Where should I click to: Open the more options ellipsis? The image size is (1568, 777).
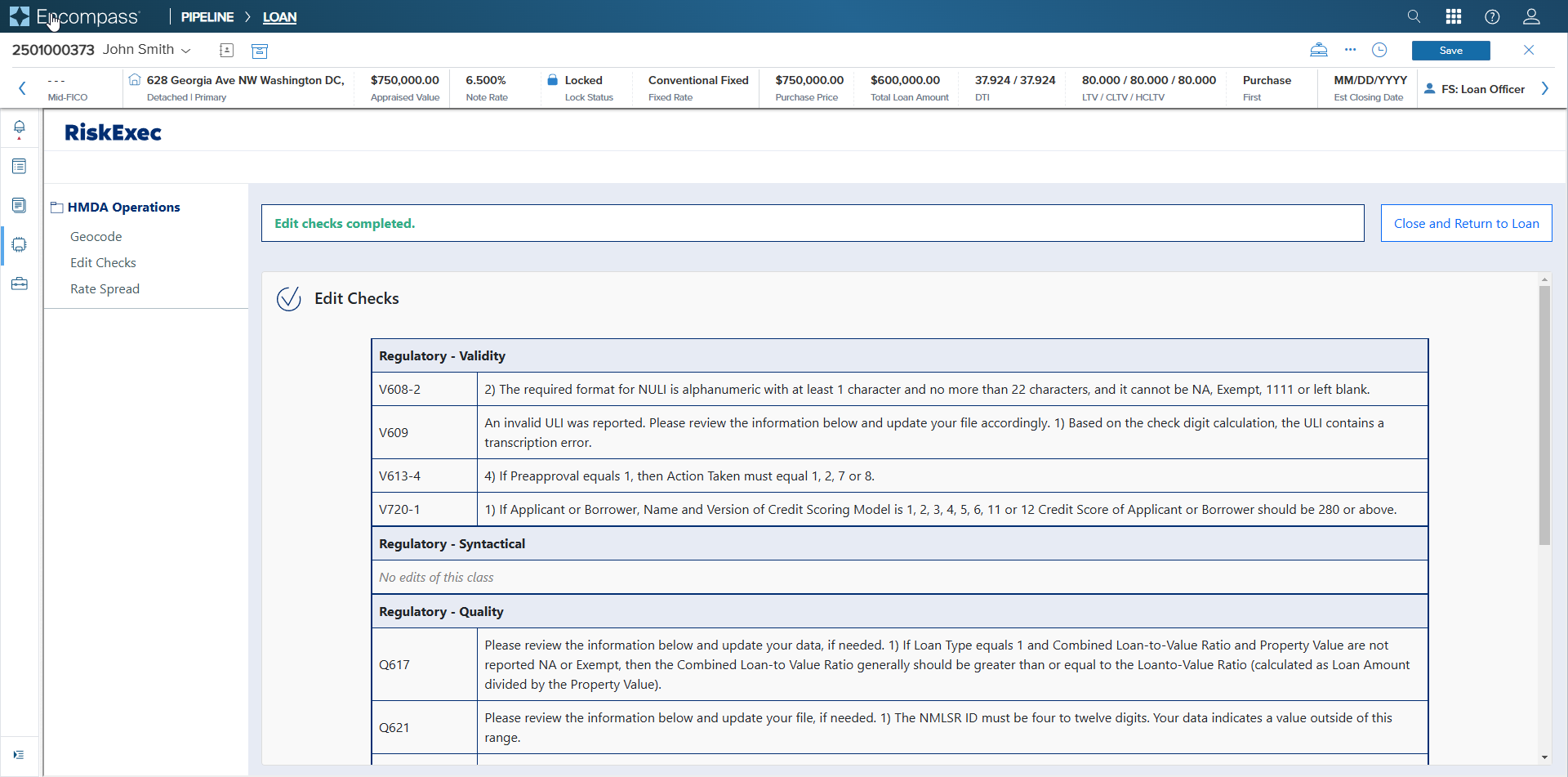coord(1350,50)
